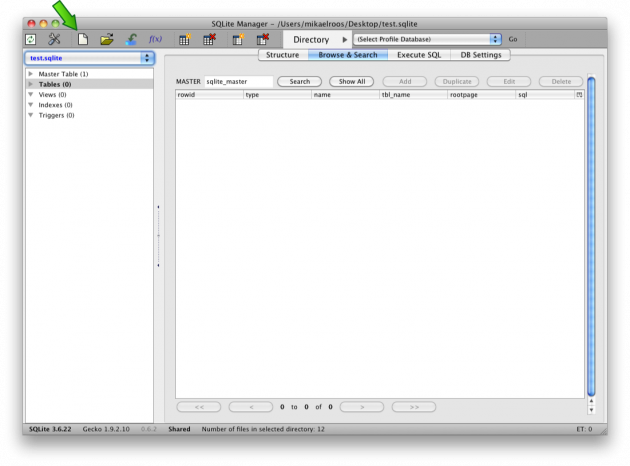
Task: Click the name column header
Action: coord(346,95)
